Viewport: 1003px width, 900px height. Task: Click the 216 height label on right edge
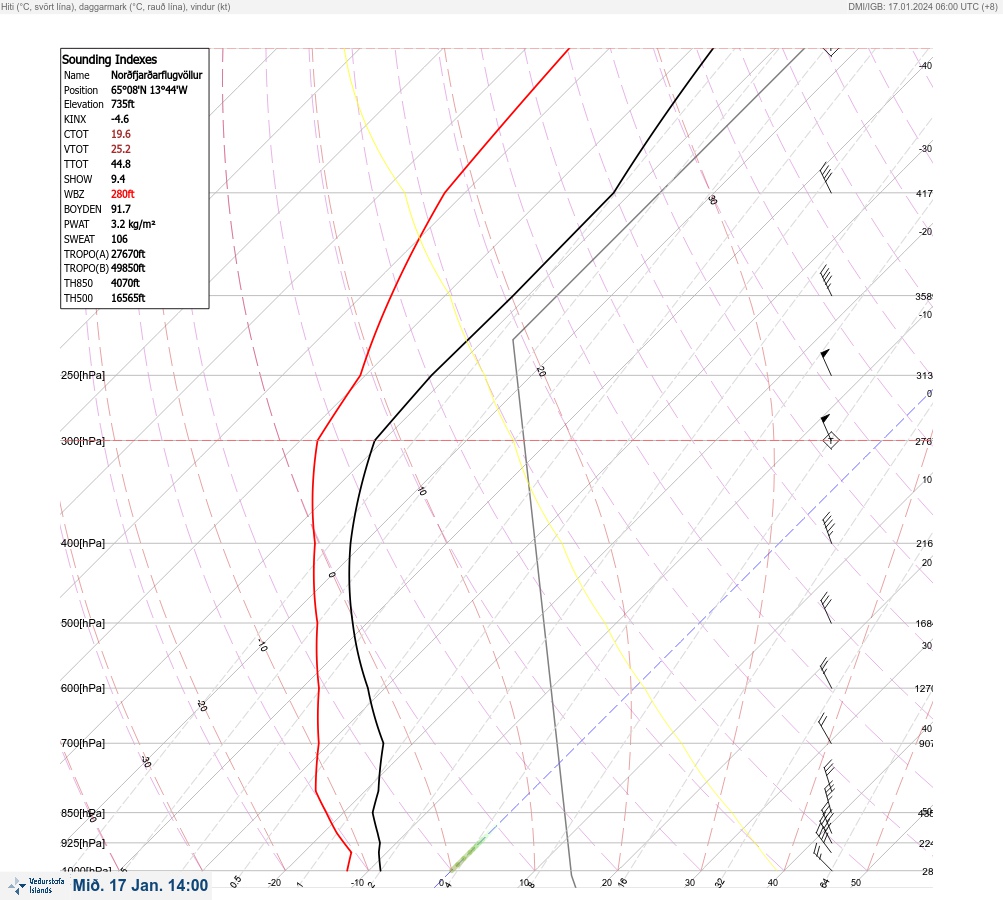tap(924, 544)
